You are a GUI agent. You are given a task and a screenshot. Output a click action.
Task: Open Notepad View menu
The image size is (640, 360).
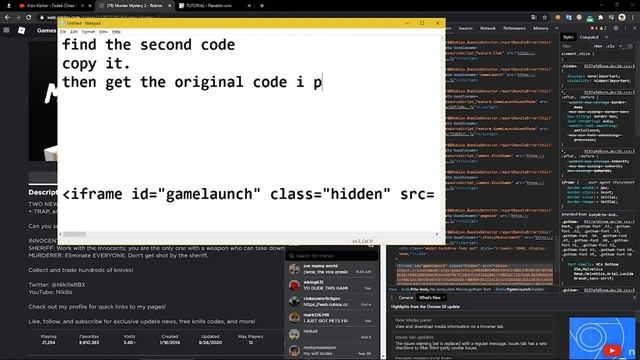click(x=103, y=31)
